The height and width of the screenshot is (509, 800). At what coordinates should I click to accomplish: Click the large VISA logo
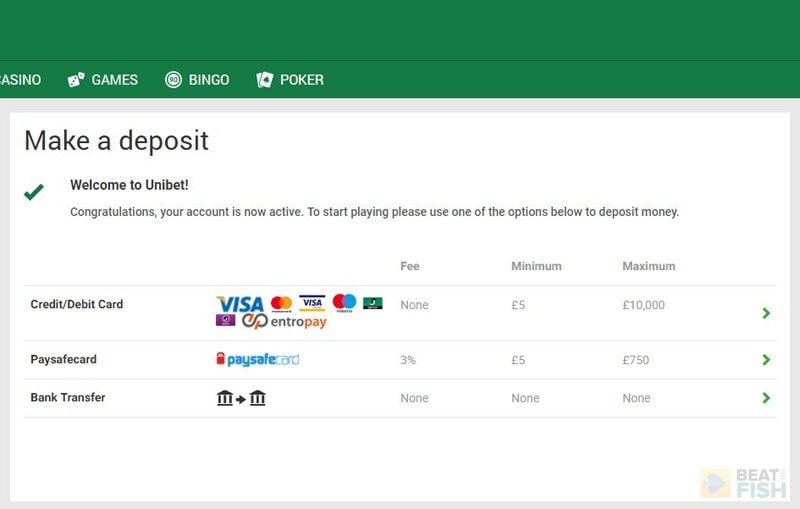coord(240,304)
